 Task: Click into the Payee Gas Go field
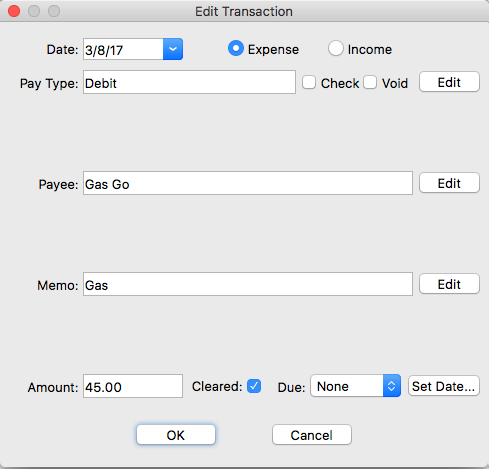pyautogui.click(x=248, y=183)
